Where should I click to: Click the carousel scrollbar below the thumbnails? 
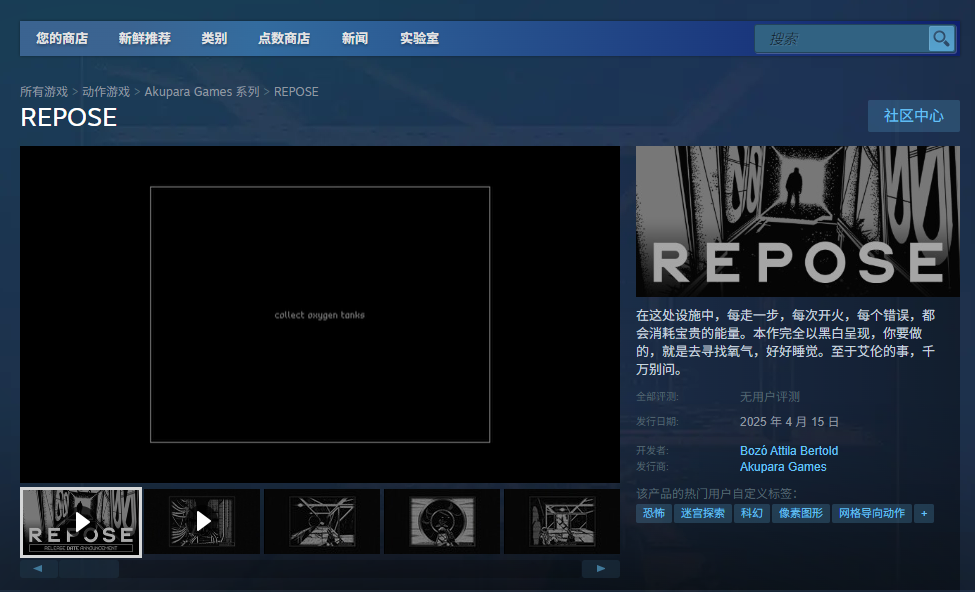click(x=89, y=568)
